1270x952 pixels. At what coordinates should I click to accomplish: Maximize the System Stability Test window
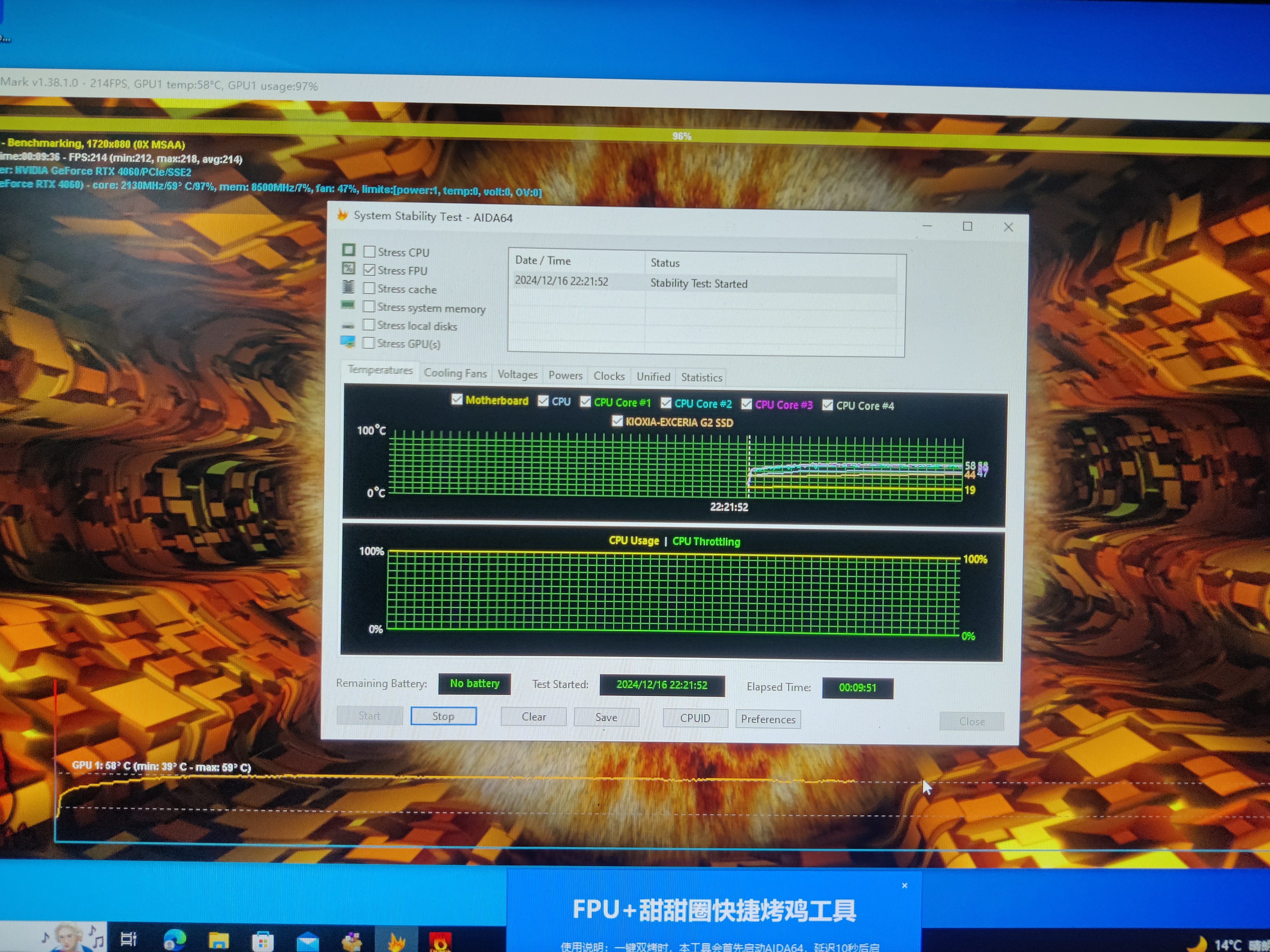[x=967, y=226]
